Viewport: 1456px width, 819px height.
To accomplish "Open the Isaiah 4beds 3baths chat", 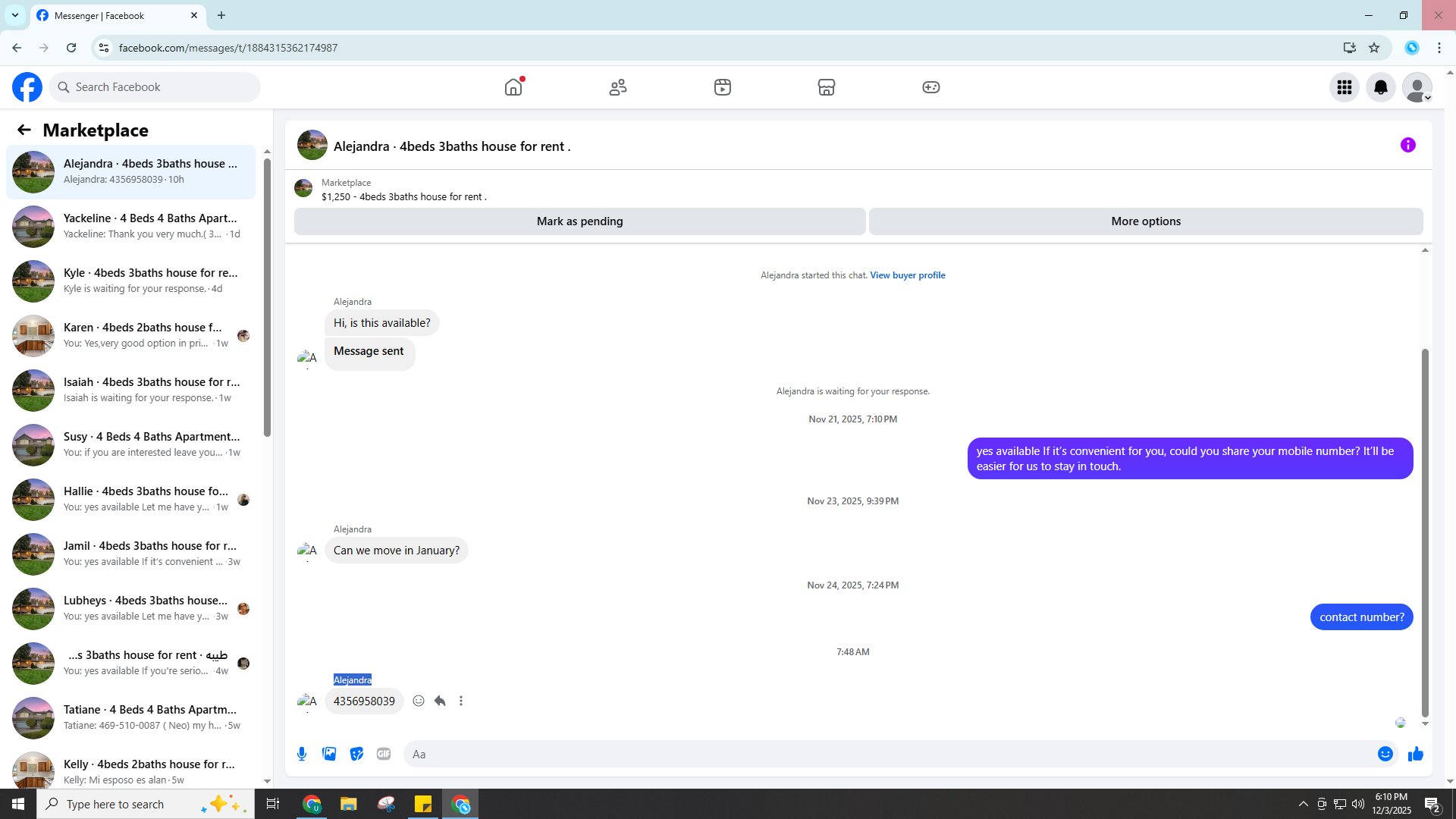I will tap(130, 390).
